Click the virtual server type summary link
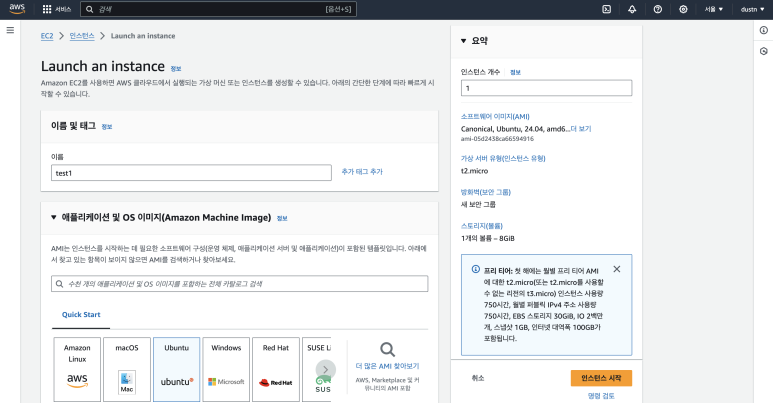773x403 pixels. [503, 158]
